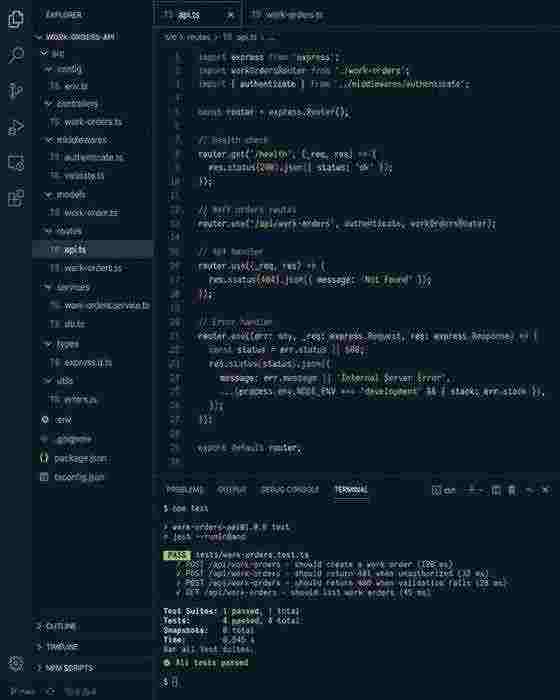Open the PROBLEMS panel tab
The image size is (560, 700).
(184, 490)
